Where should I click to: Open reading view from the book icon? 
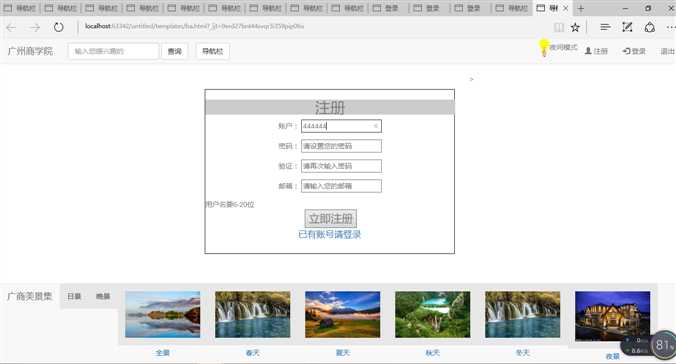click(559, 27)
